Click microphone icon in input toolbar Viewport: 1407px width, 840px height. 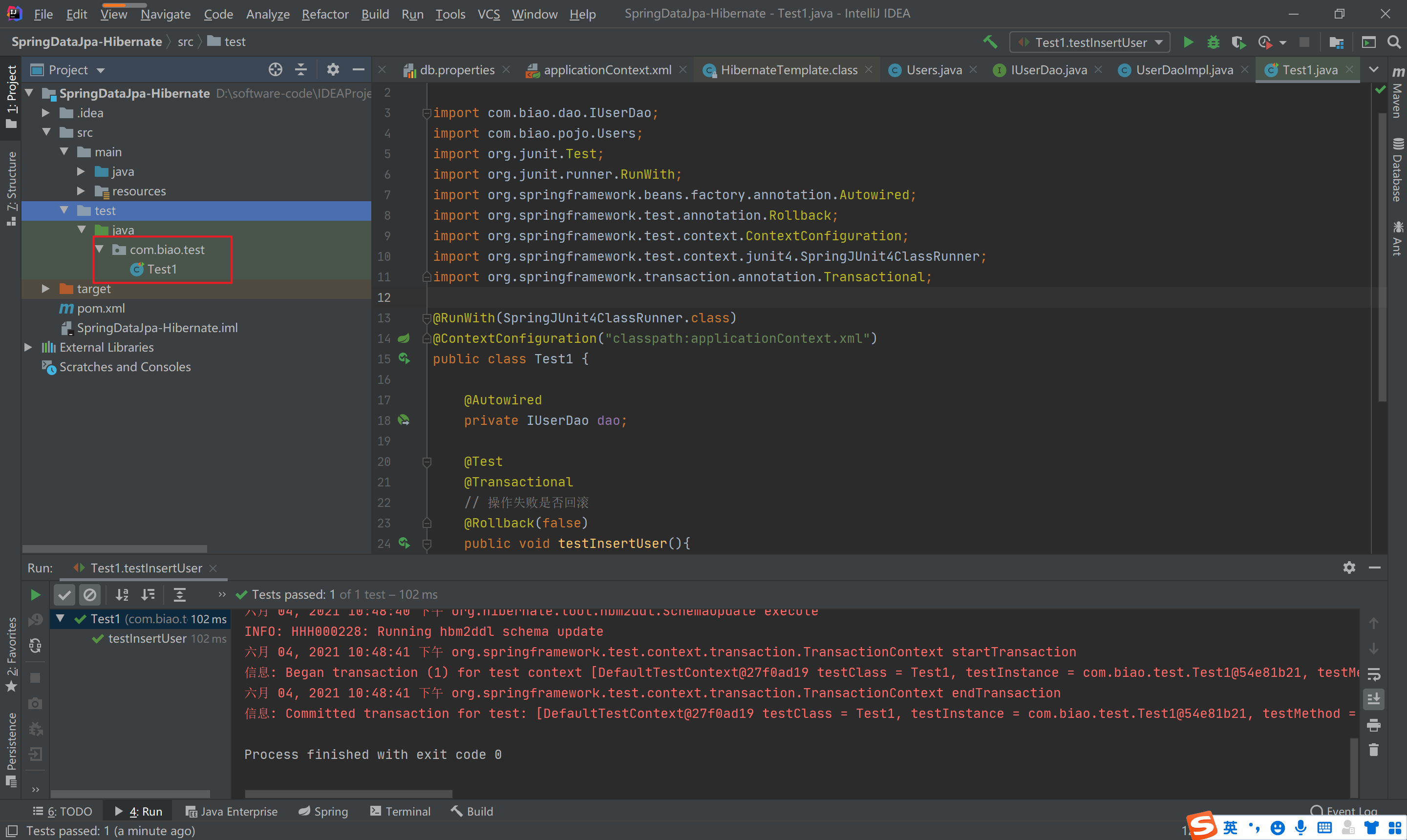click(x=1300, y=828)
